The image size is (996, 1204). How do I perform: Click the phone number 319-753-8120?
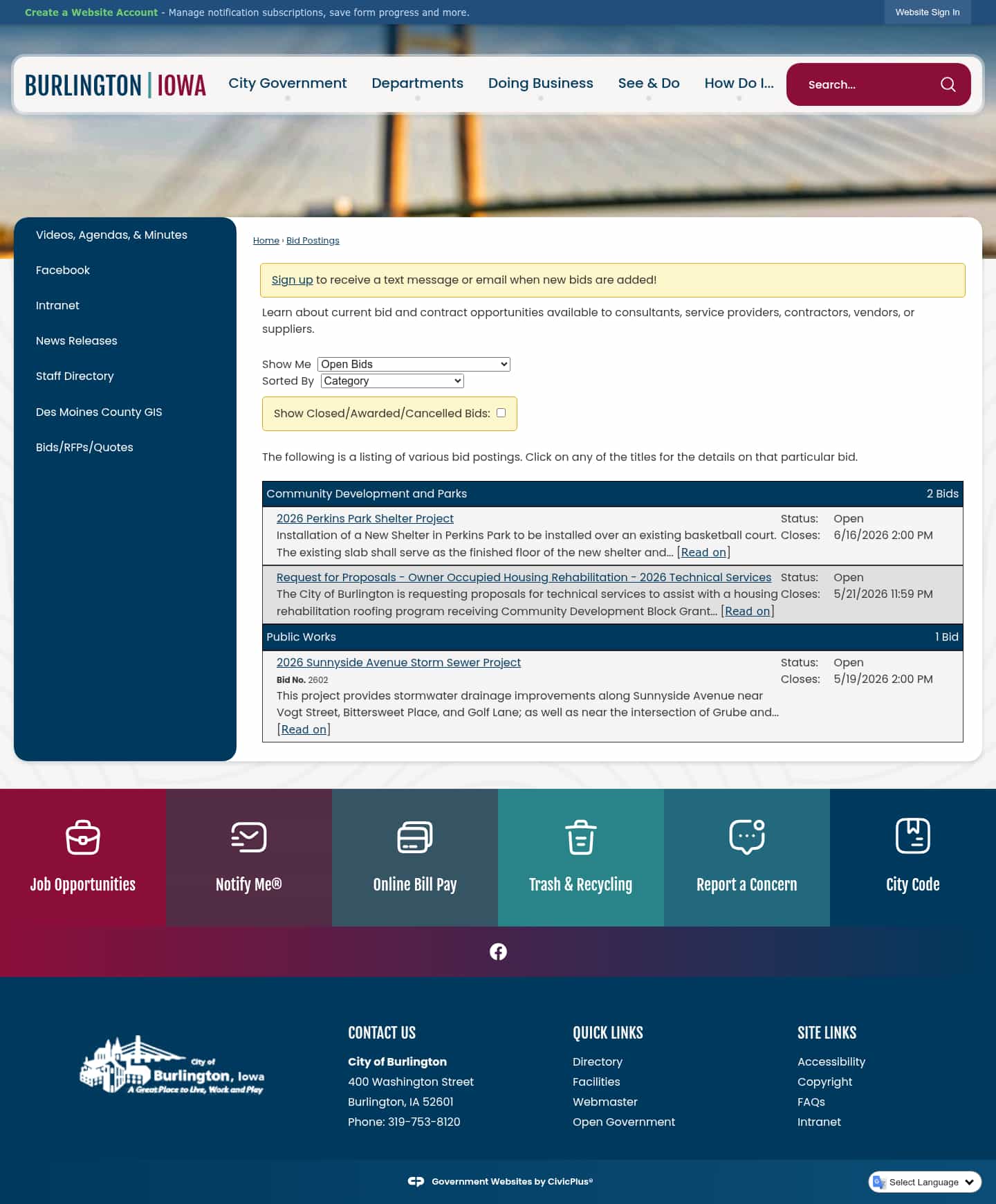coord(424,1122)
